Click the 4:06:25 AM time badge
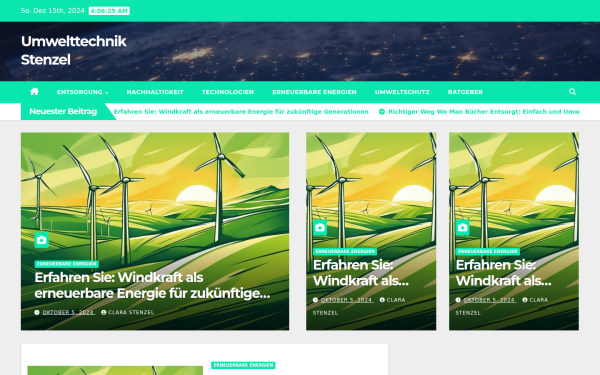The width and height of the screenshot is (600, 375). tap(109, 11)
